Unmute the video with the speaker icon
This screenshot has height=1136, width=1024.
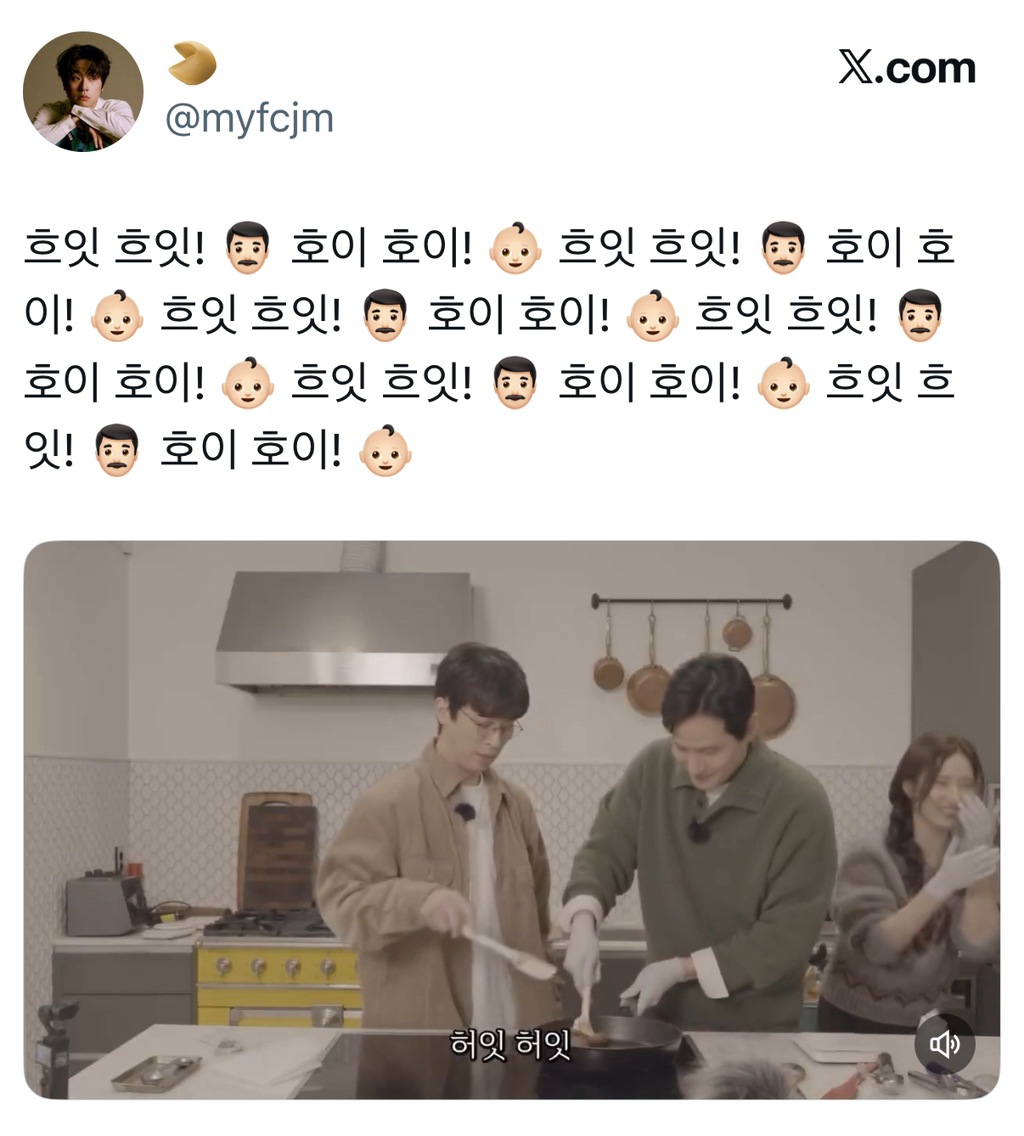(944, 1043)
